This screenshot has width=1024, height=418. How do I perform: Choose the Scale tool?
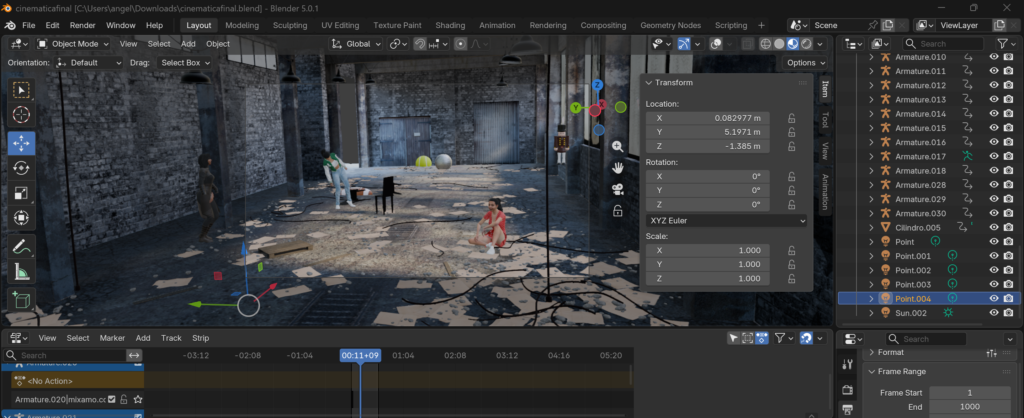tap(21, 193)
